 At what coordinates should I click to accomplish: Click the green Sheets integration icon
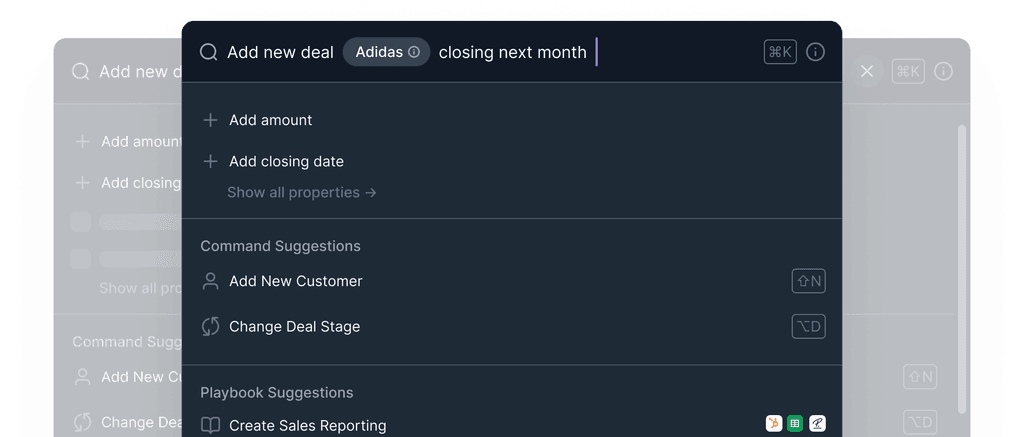click(795, 424)
